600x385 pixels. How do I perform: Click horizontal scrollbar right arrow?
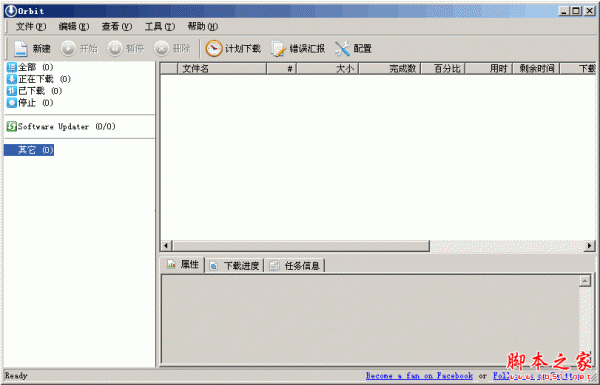coord(590,246)
